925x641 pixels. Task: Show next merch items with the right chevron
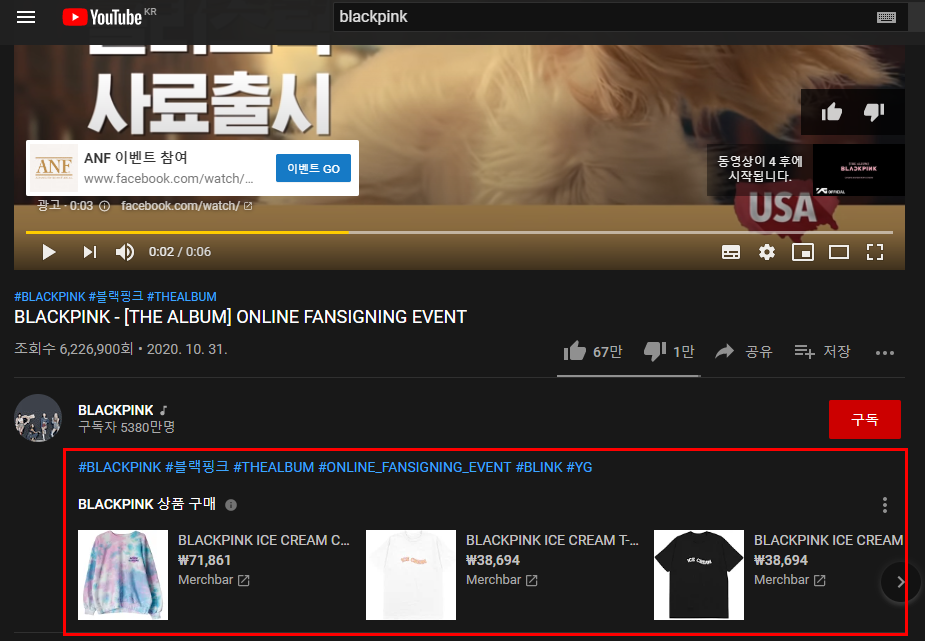tap(899, 582)
